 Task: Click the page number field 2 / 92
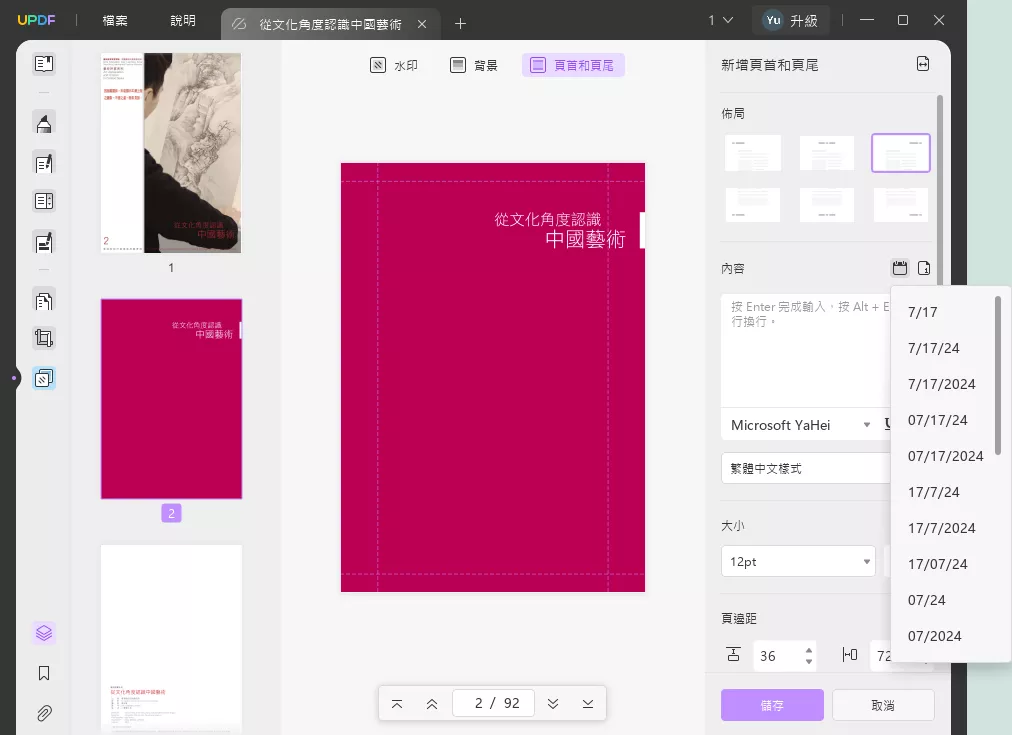[494, 703]
